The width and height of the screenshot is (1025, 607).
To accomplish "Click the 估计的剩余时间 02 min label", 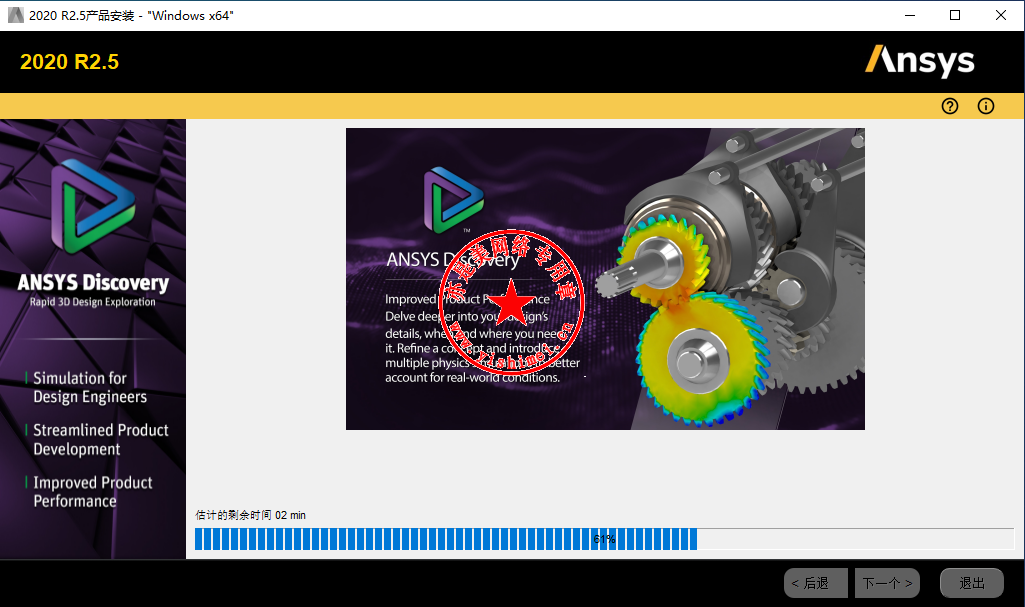I will click(x=250, y=515).
